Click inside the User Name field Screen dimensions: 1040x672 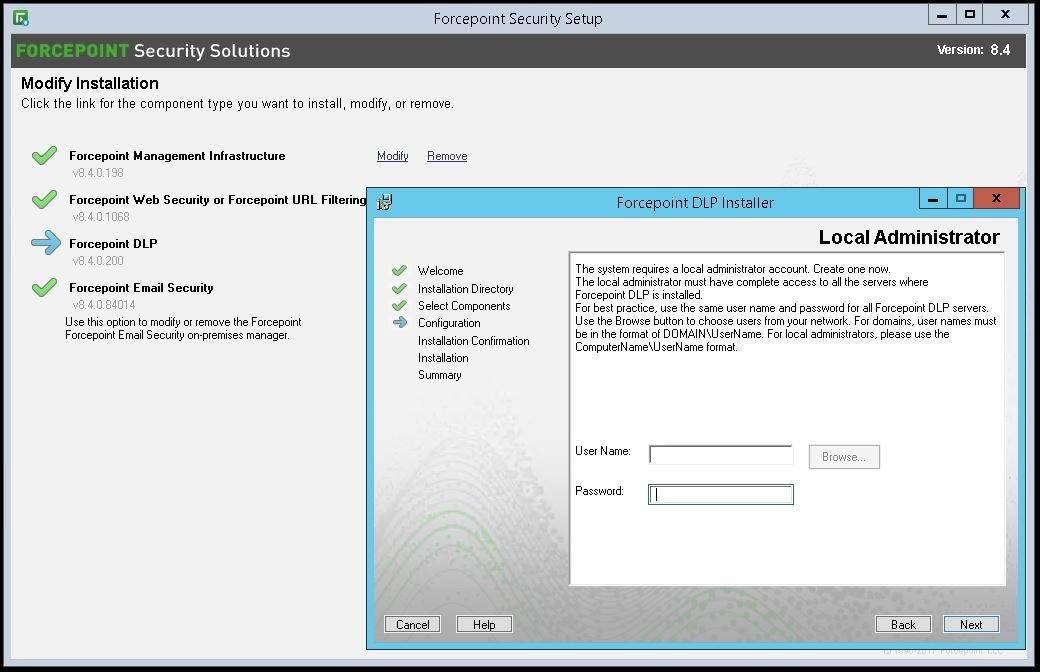[720, 452]
